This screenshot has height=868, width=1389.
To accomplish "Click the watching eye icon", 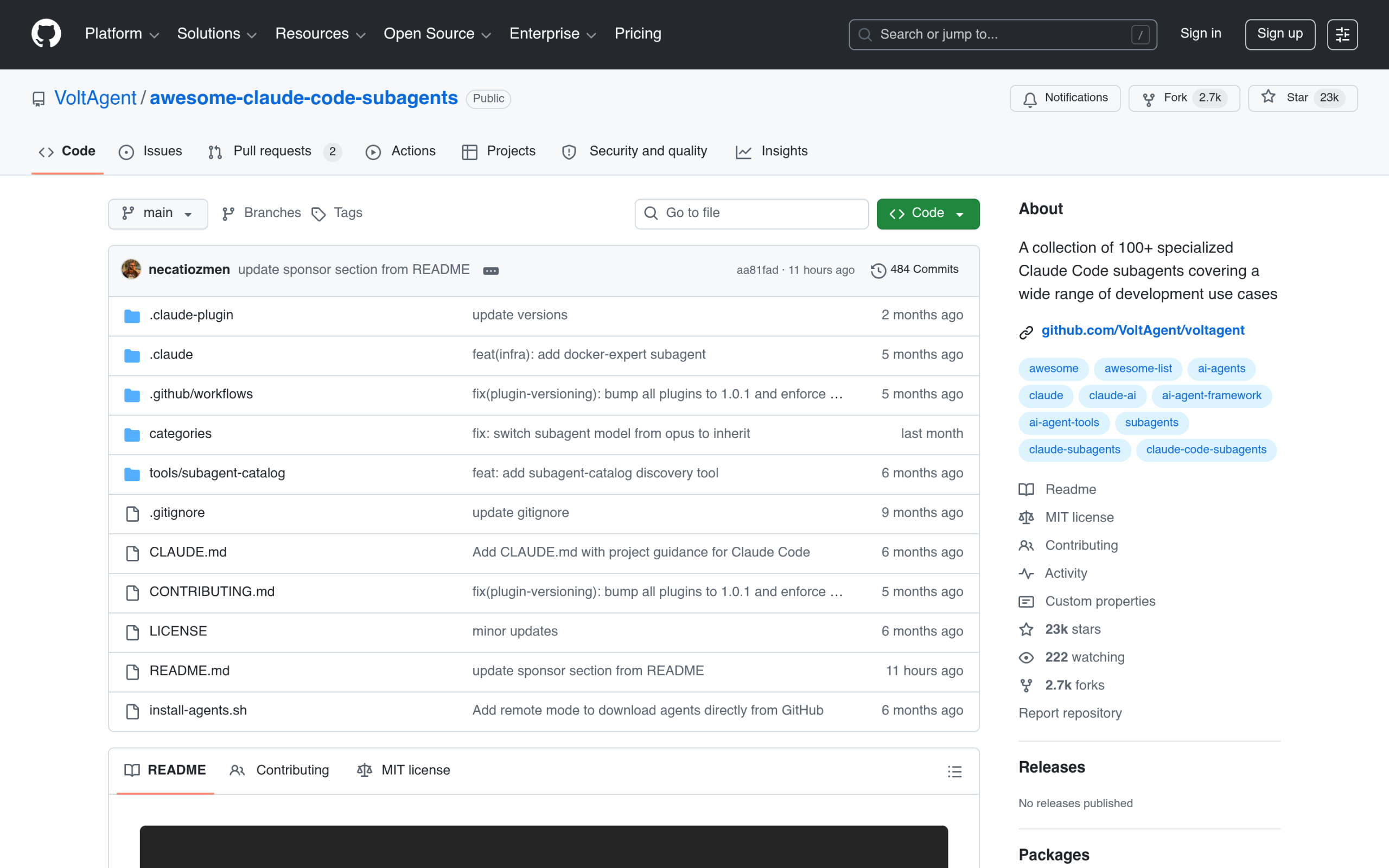I will [1026, 658].
